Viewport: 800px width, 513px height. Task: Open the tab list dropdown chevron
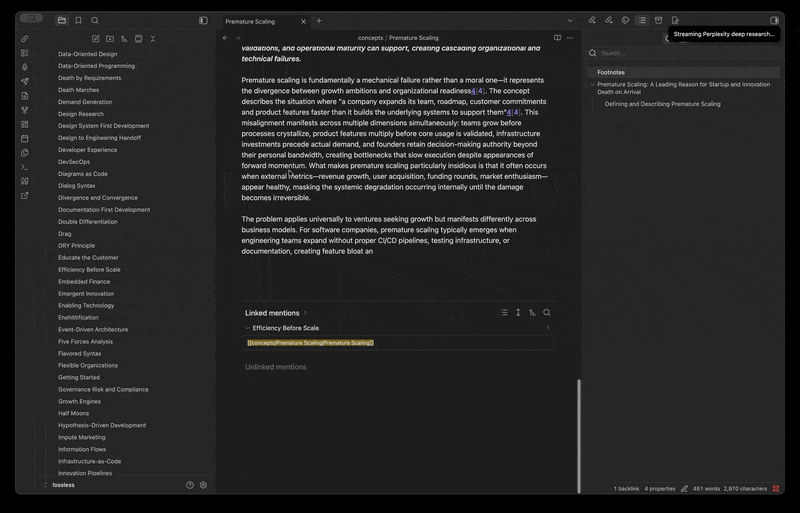pyautogui.click(x=570, y=20)
